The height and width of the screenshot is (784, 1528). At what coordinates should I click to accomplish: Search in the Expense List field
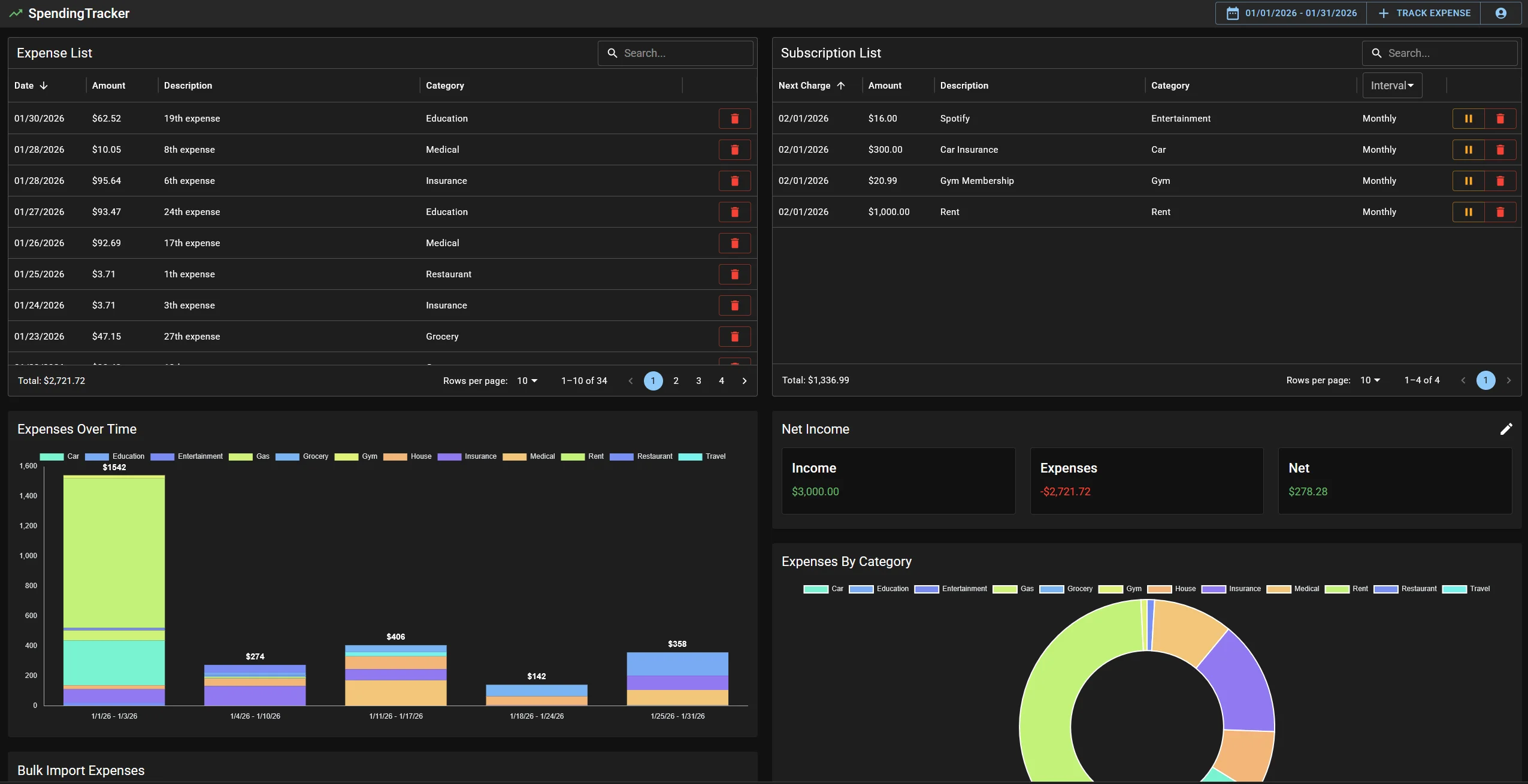[676, 53]
